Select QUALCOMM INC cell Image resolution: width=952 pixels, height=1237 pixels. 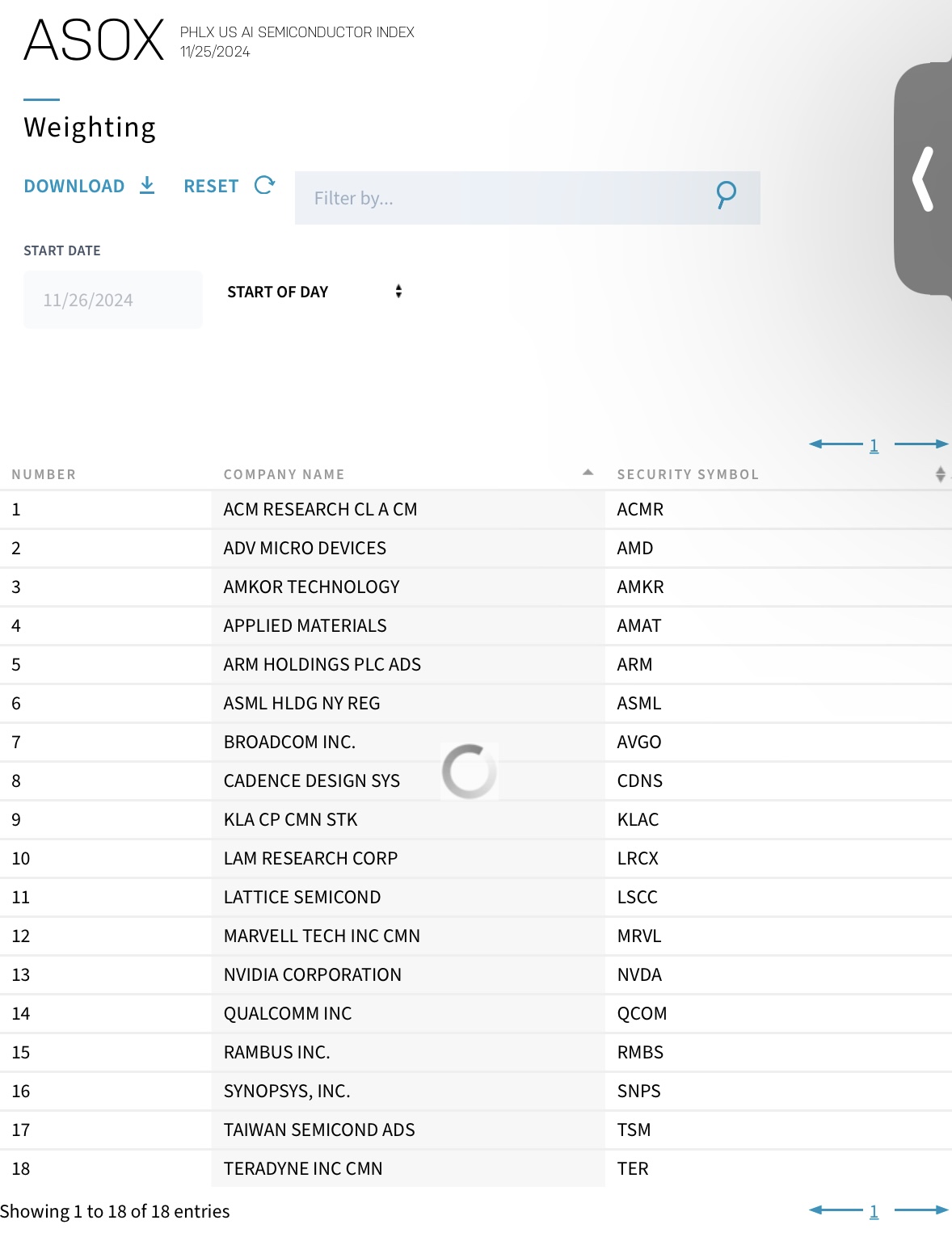click(408, 1013)
